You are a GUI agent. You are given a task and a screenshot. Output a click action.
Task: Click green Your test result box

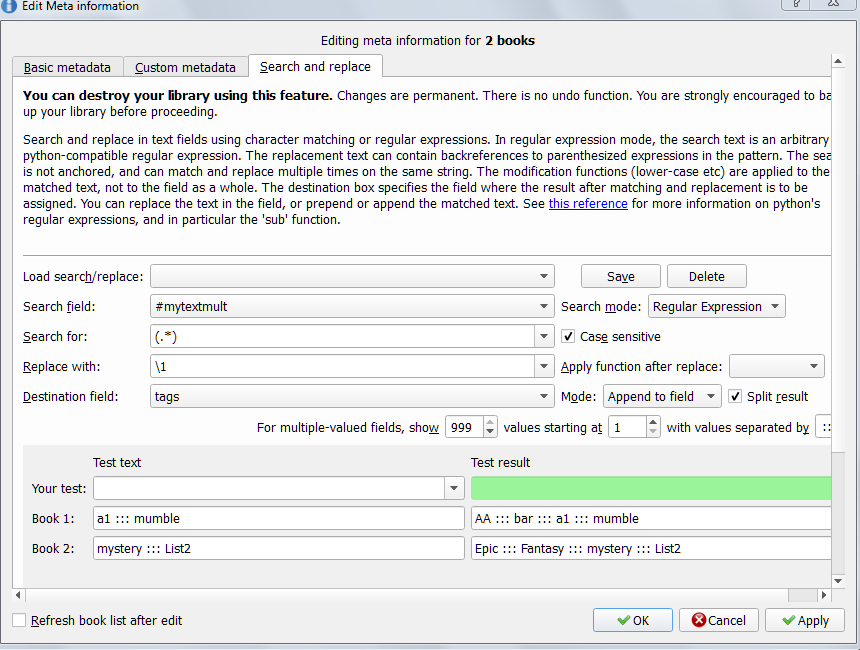point(651,488)
